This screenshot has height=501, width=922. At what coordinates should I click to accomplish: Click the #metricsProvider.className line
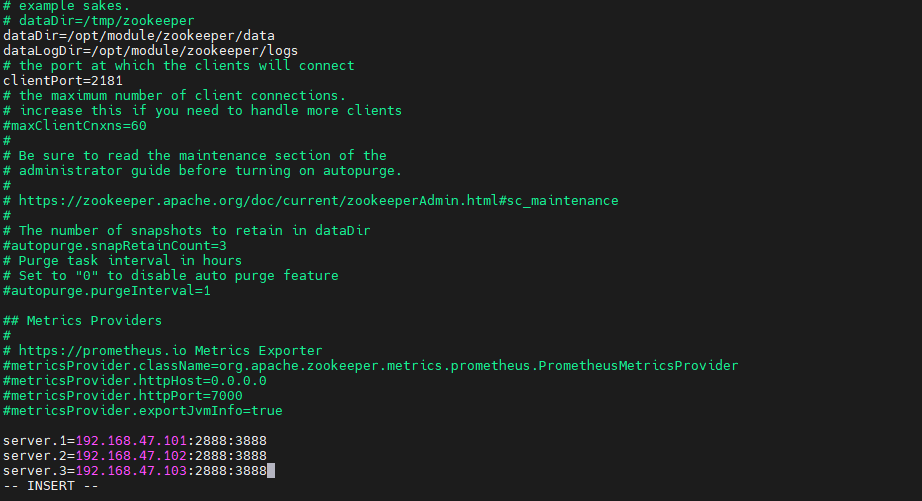pyautogui.click(x=370, y=366)
